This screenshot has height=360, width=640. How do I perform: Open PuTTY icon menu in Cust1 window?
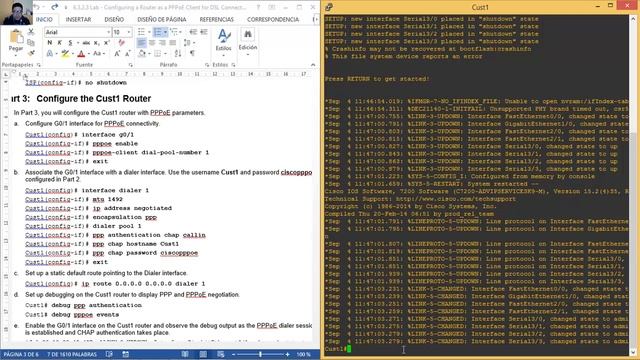point(329,7)
